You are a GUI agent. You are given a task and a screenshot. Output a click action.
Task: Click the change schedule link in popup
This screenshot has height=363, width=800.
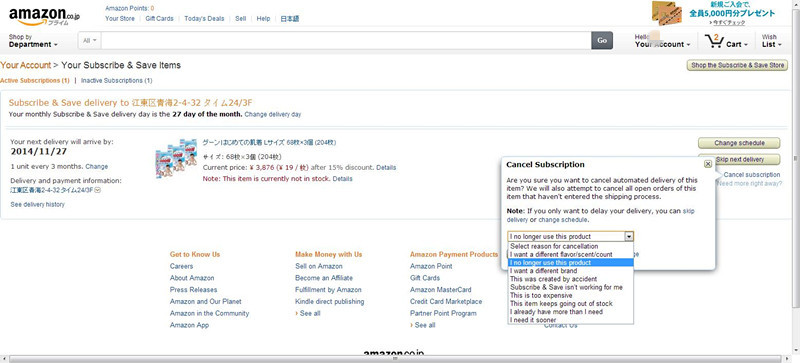563,220
